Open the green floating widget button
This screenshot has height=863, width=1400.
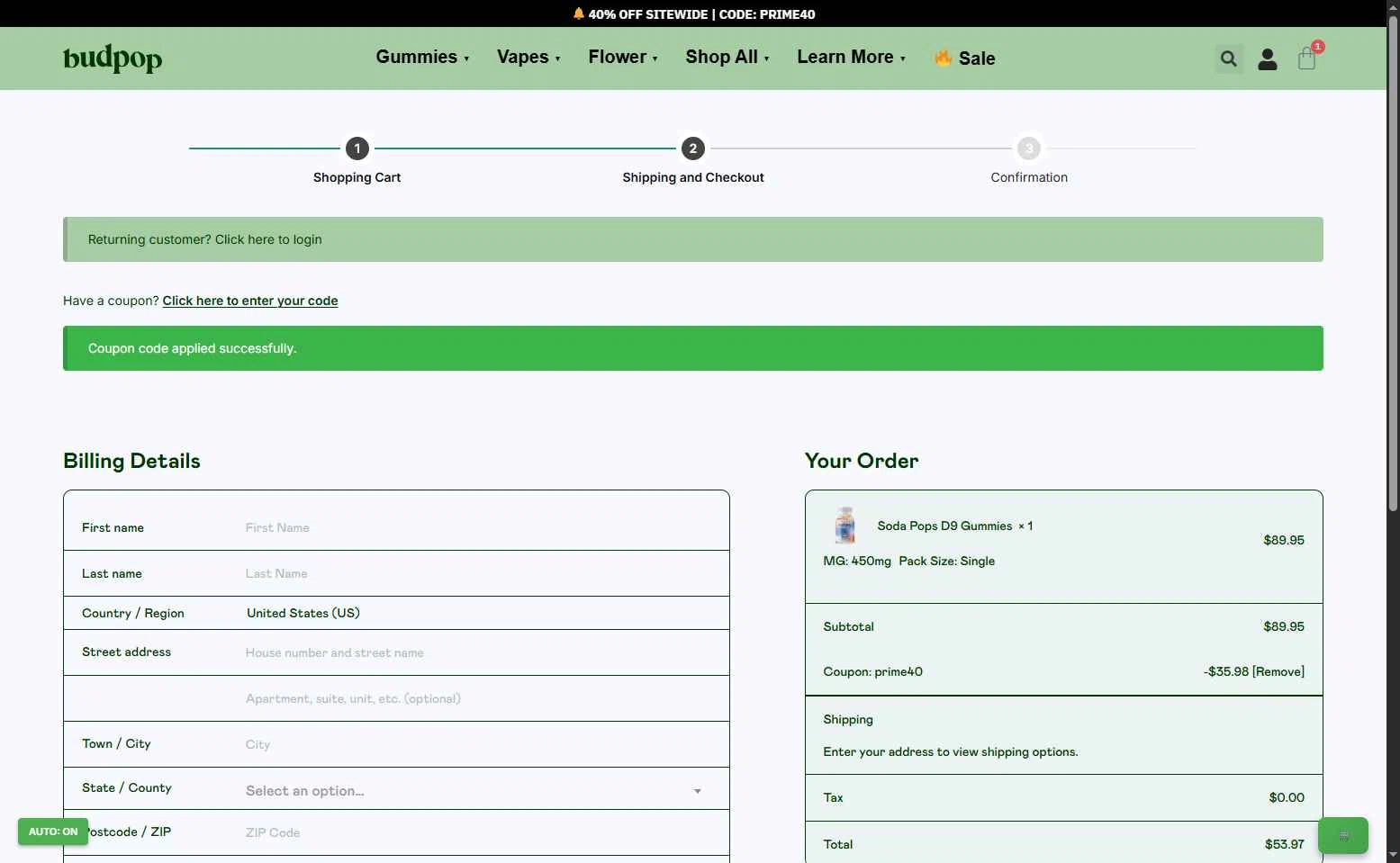1343,836
